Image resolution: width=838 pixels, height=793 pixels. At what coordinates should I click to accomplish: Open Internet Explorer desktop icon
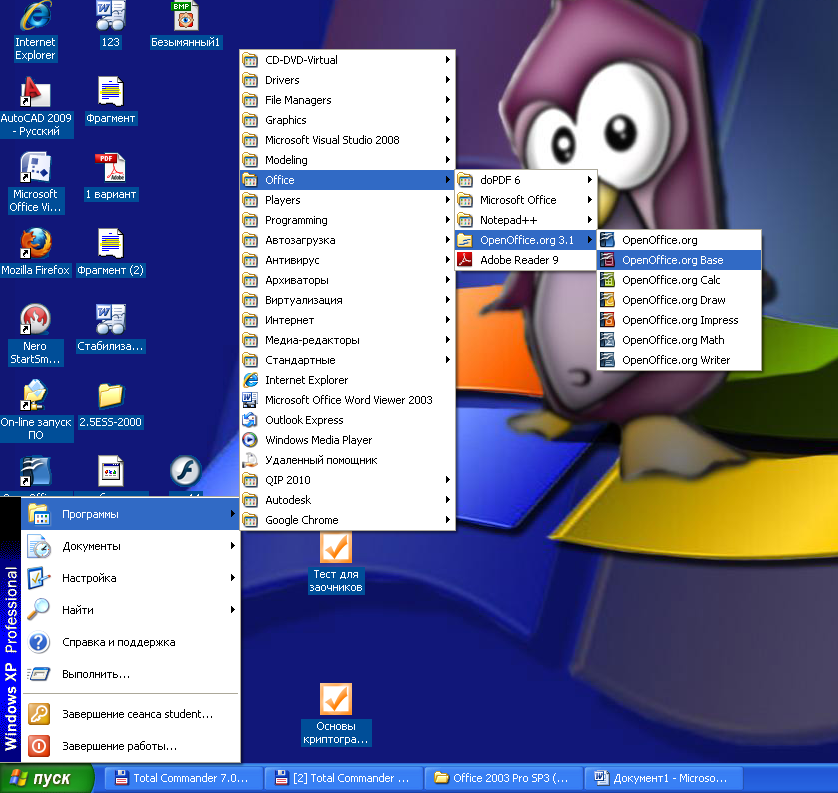pyautogui.click(x=35, y=31)
